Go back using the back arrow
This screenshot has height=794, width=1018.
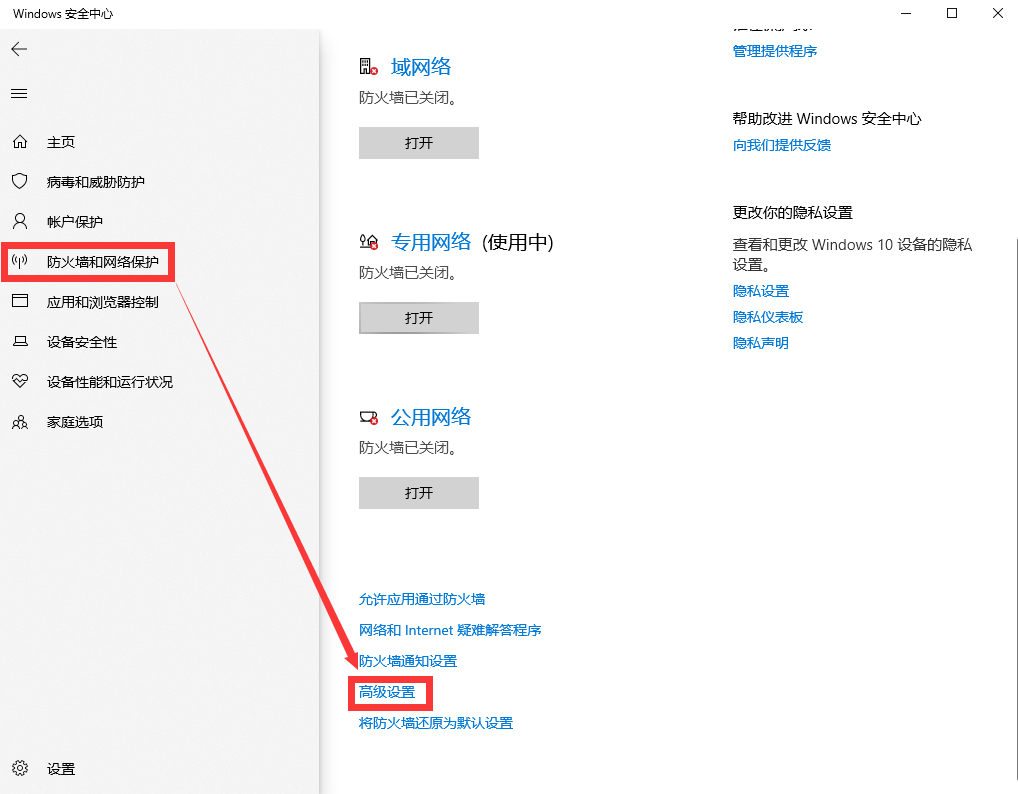coord(19,49)
